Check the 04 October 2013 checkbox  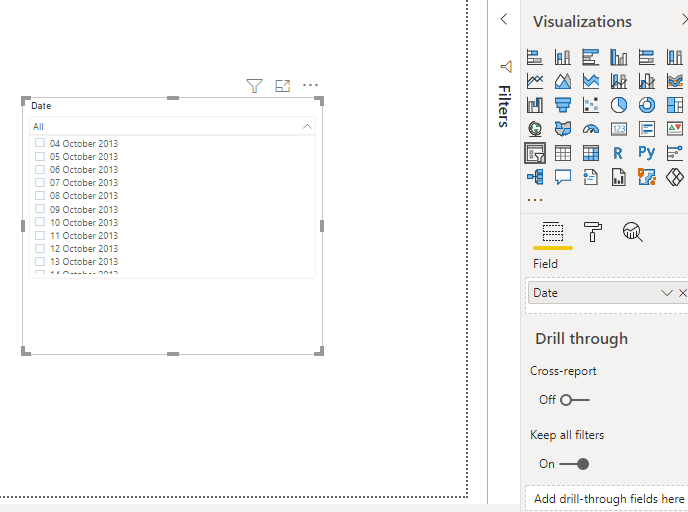(40, 143)
